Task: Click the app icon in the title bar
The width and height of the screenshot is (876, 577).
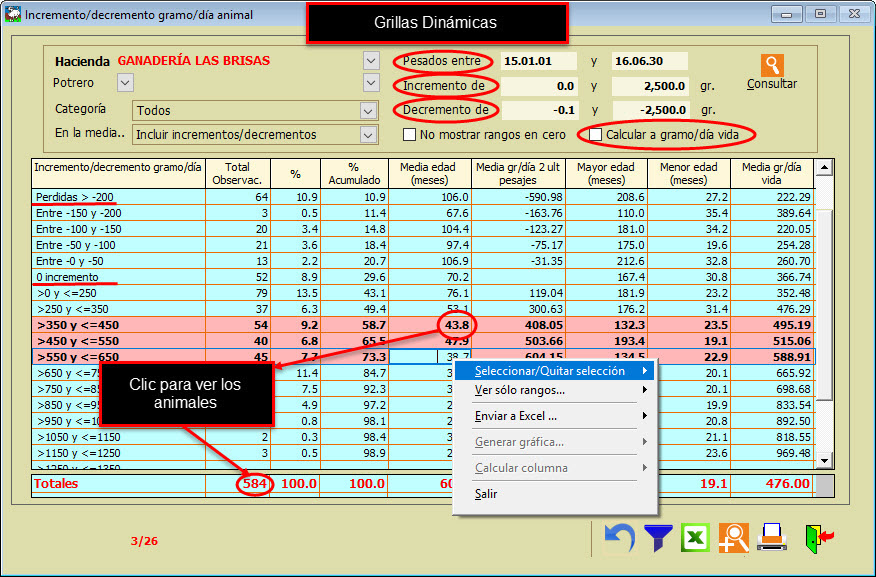Action: [13, 15]
